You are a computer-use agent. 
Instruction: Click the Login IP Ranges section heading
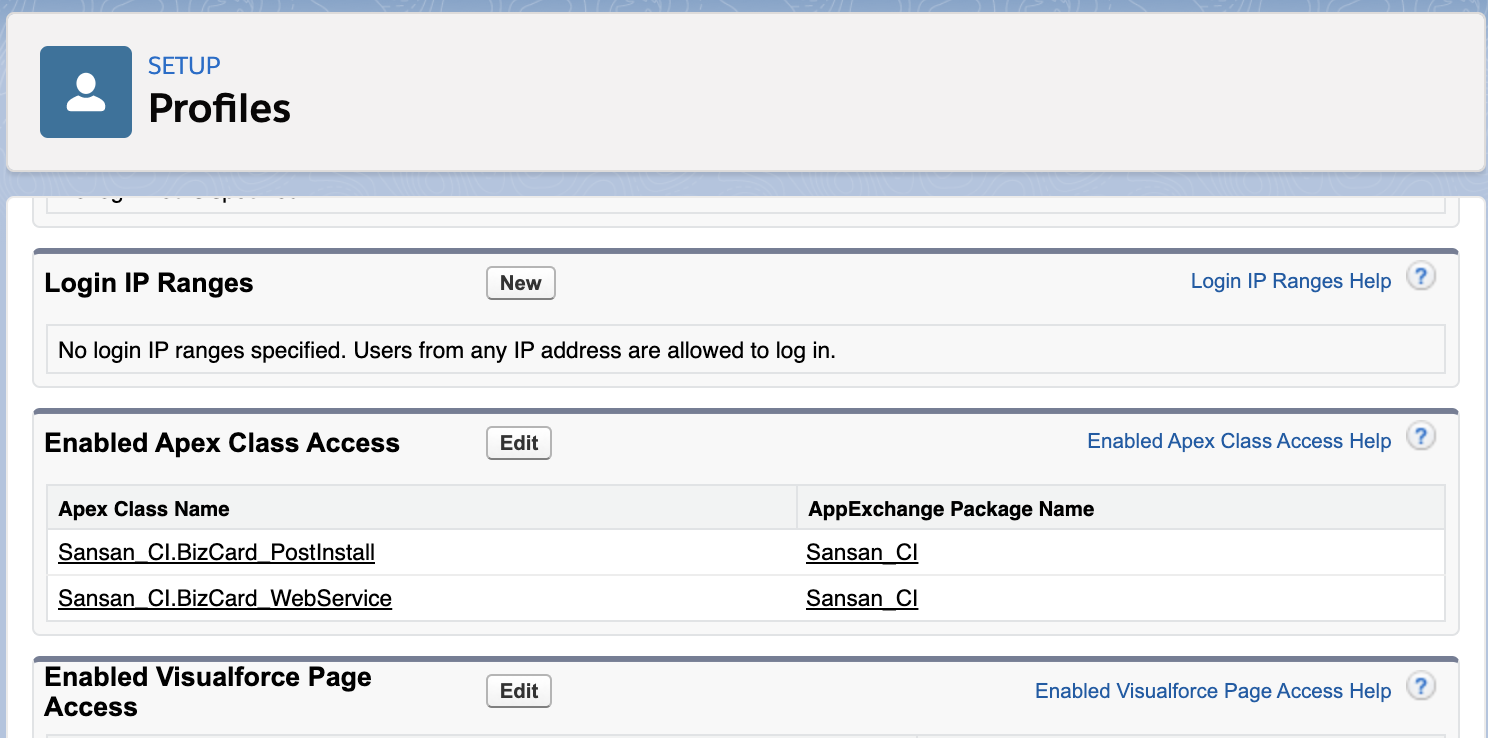click(149, 283)
